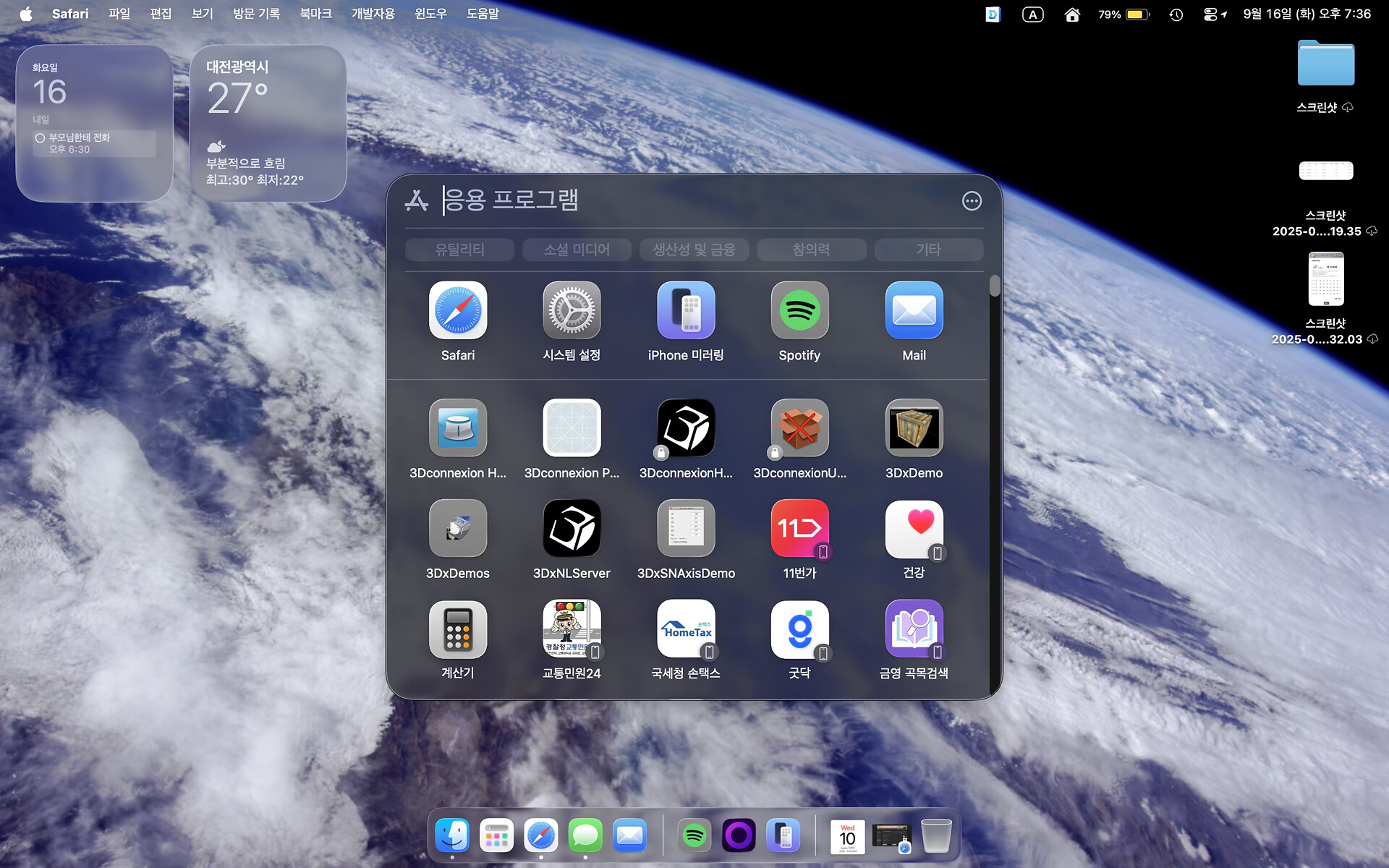The image size is (1389, 868).
Task: Toggle input source A indicator
Action: pyautogui.click(x=1032, y=14)
